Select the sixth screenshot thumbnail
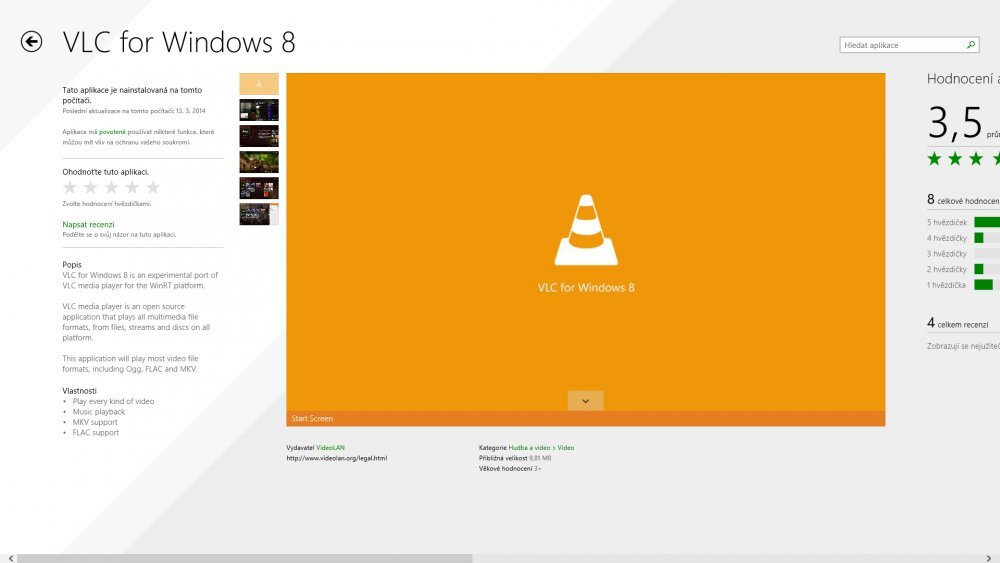Image resolution: width=1000 pixels, height=563 pixels. click(x=259, y=214)
